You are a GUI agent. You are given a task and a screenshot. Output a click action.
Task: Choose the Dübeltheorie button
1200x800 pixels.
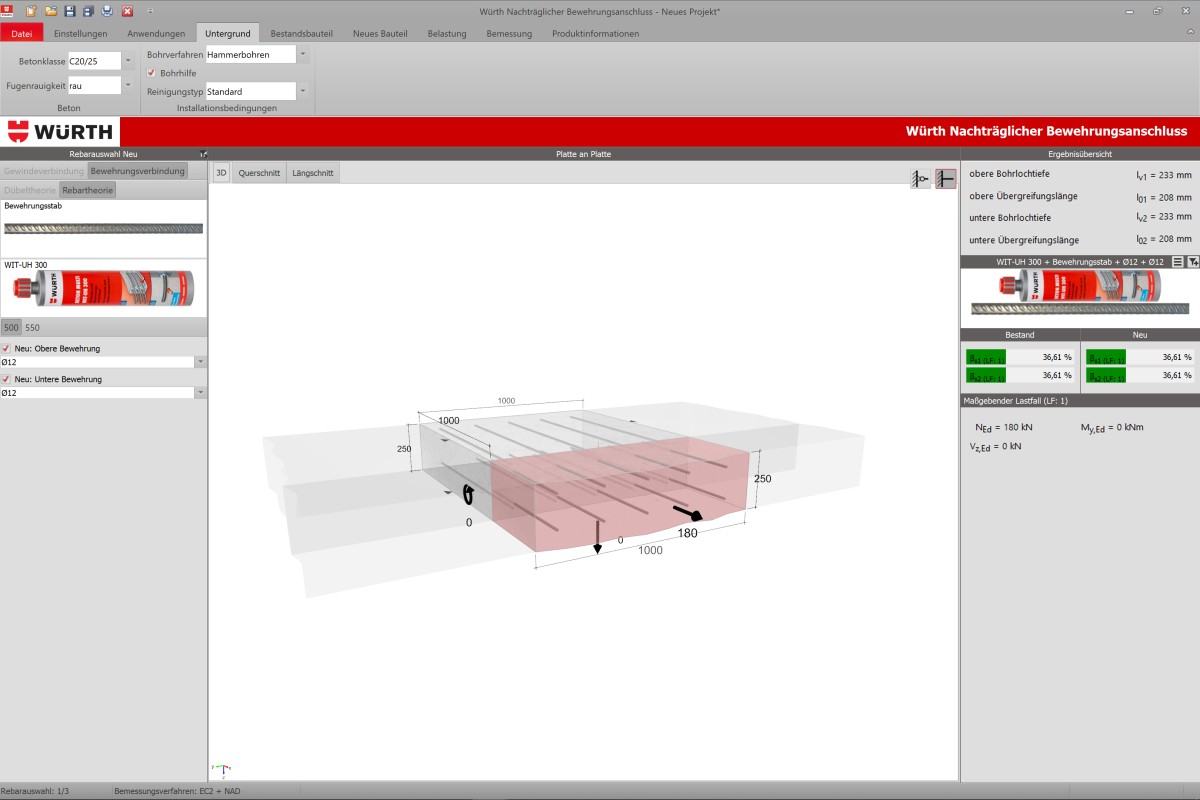[x=30, y=189]
